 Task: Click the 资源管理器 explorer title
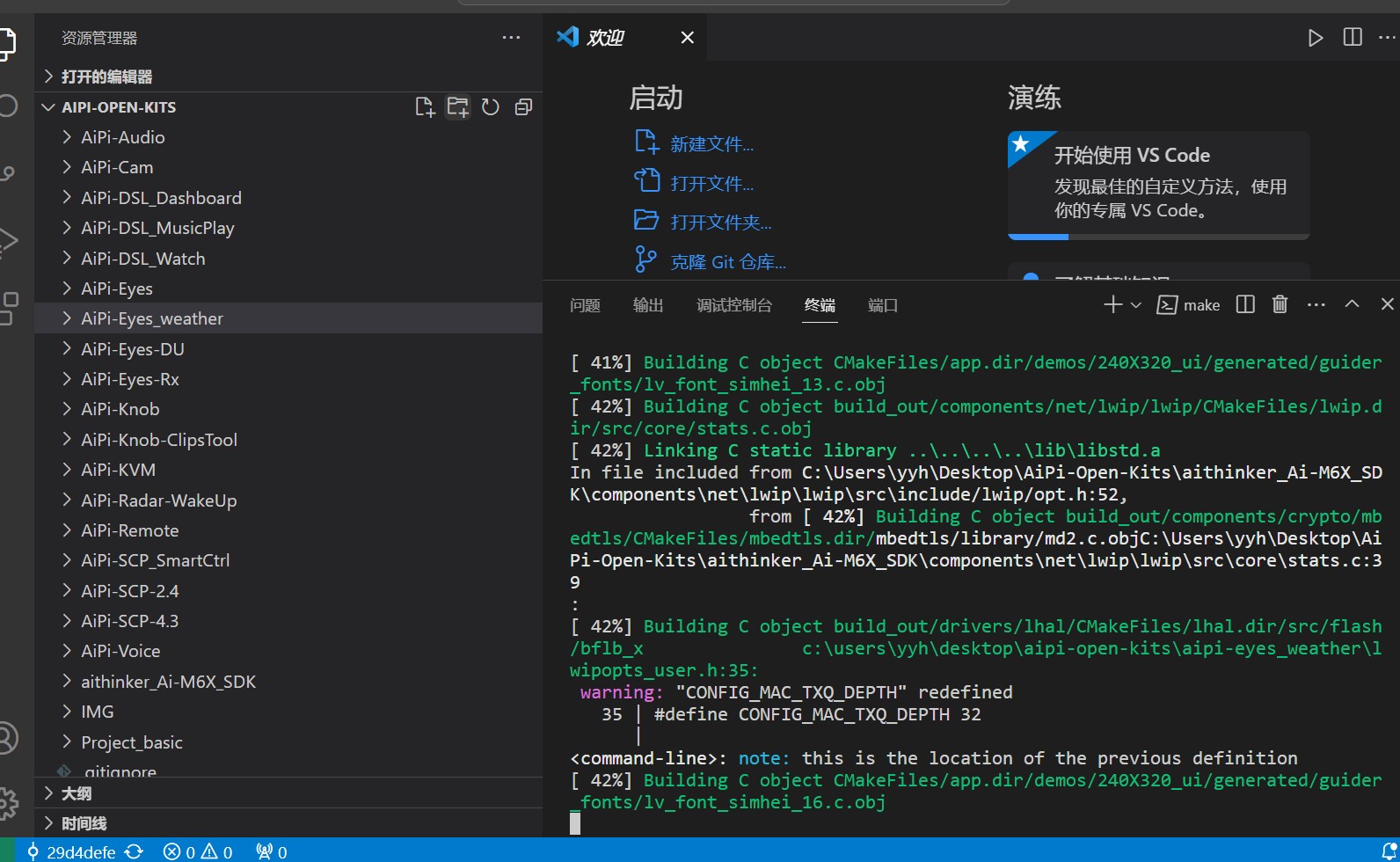(x=99, y=38)
